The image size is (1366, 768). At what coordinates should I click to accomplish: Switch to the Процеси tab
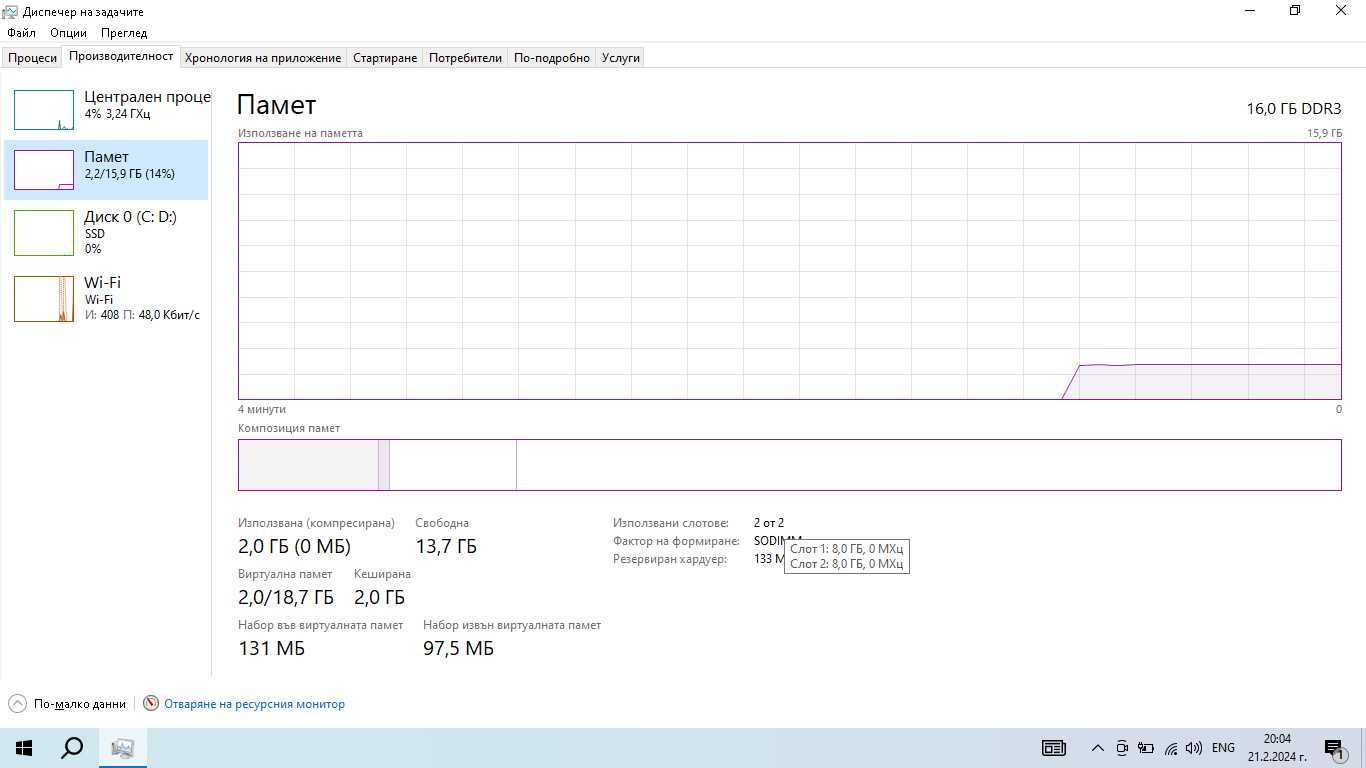(x=33, y=58)
